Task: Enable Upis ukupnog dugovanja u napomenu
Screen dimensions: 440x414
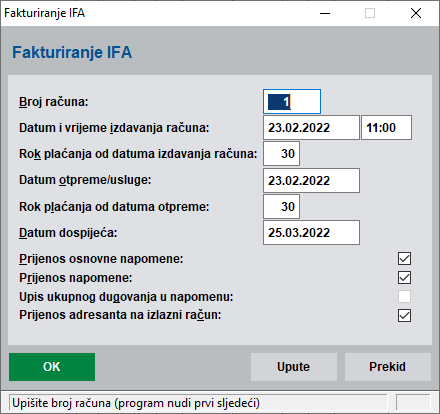Action: [x=404, y=296]
